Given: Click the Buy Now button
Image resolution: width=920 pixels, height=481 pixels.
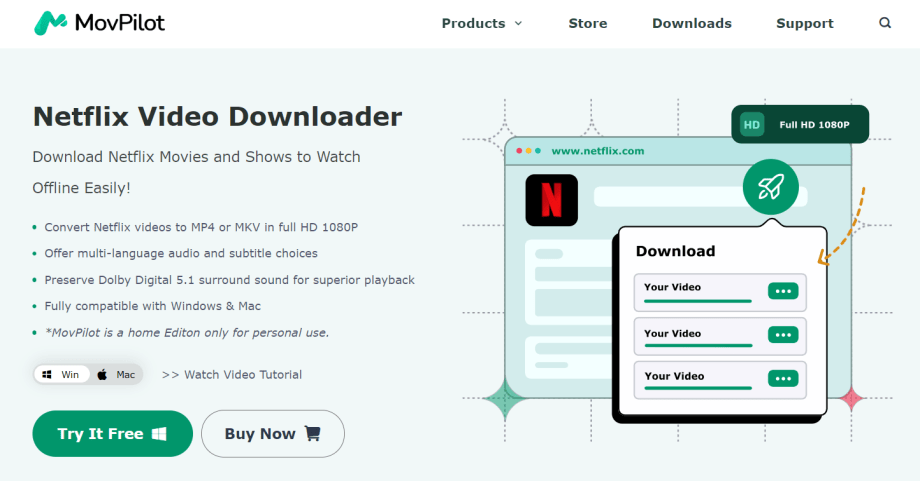Looking at the screenshot, I should coord(272,434).
